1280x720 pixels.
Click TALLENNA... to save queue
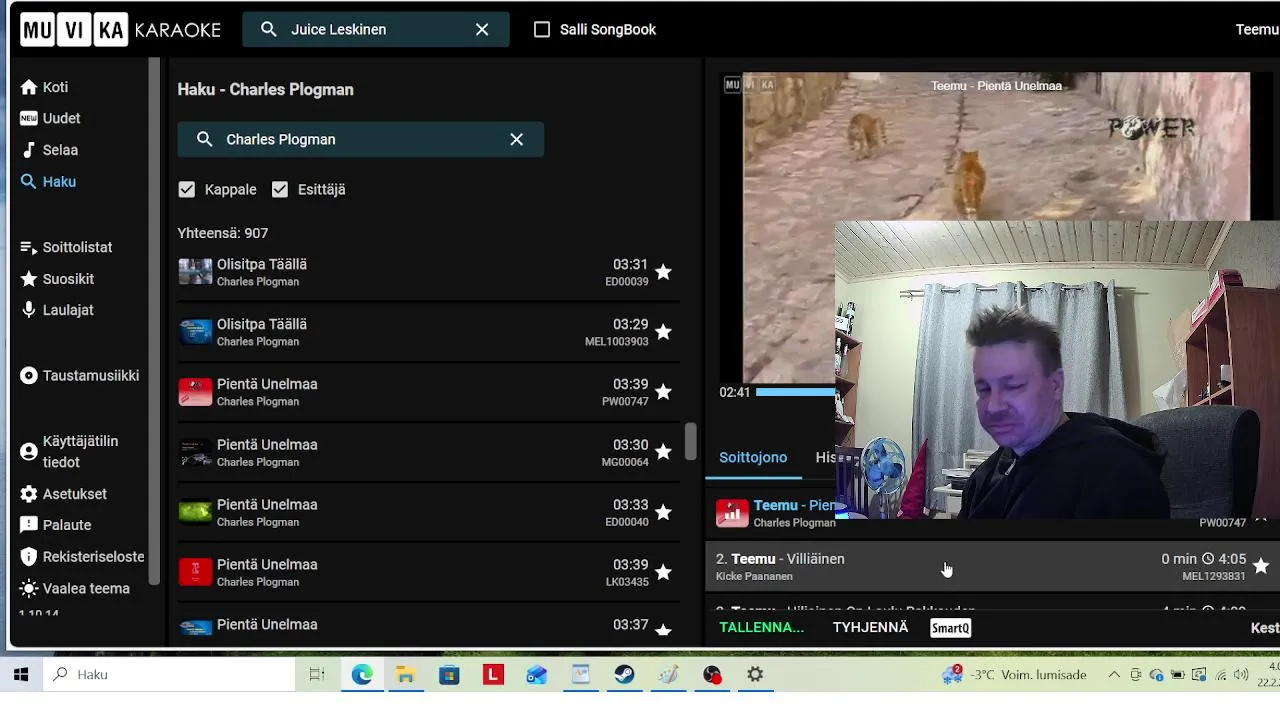[x=762, y=628]
